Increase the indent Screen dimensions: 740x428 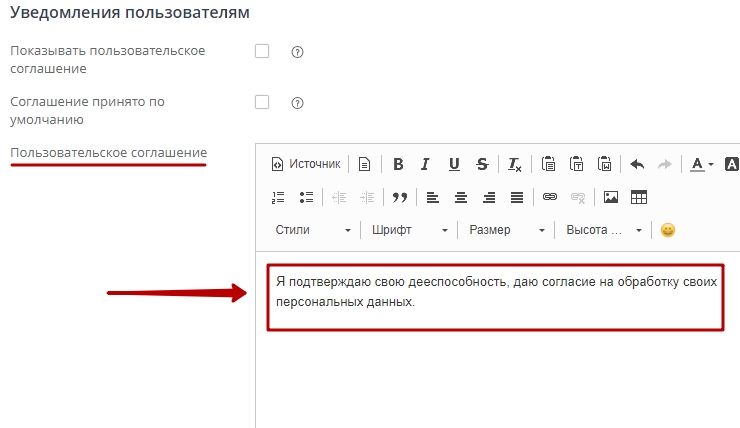point(367,197)
